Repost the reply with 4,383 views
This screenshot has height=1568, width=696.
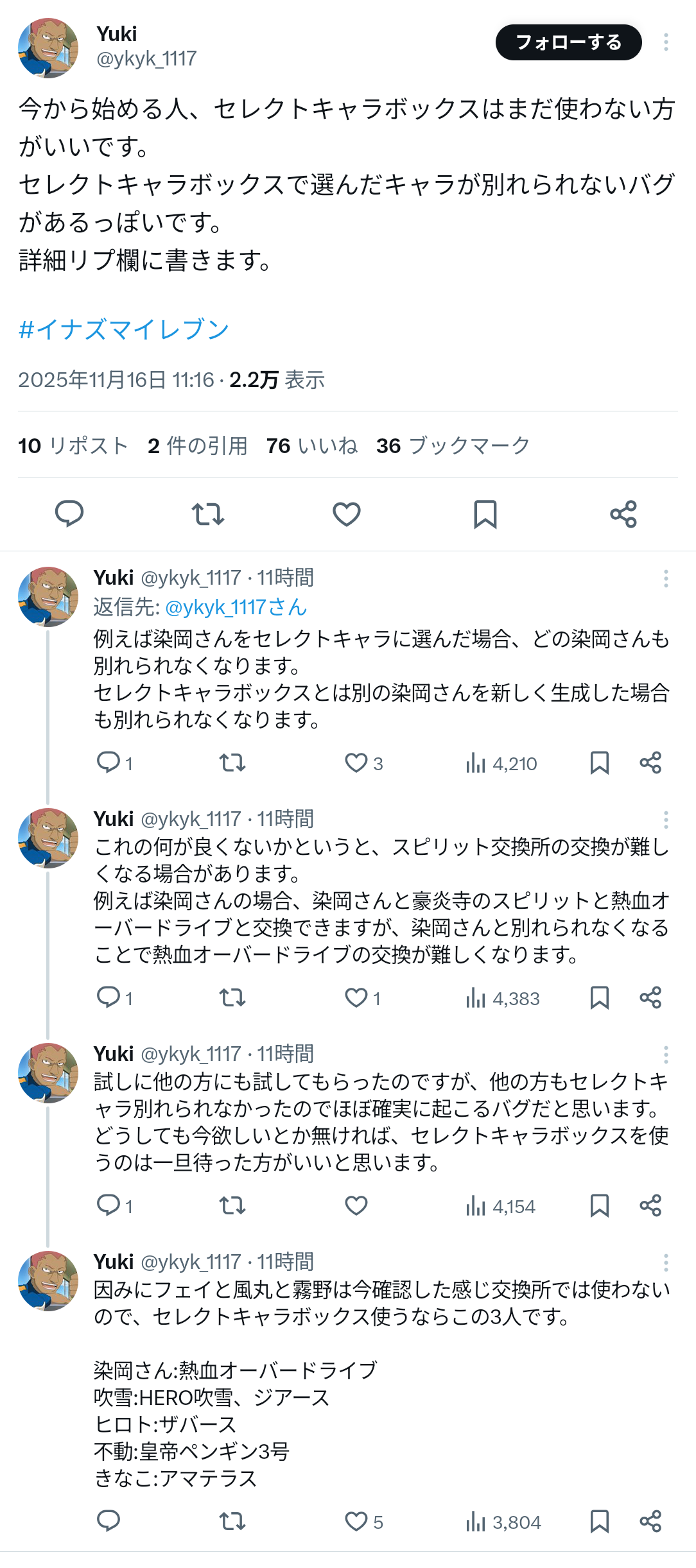point(232,997)
